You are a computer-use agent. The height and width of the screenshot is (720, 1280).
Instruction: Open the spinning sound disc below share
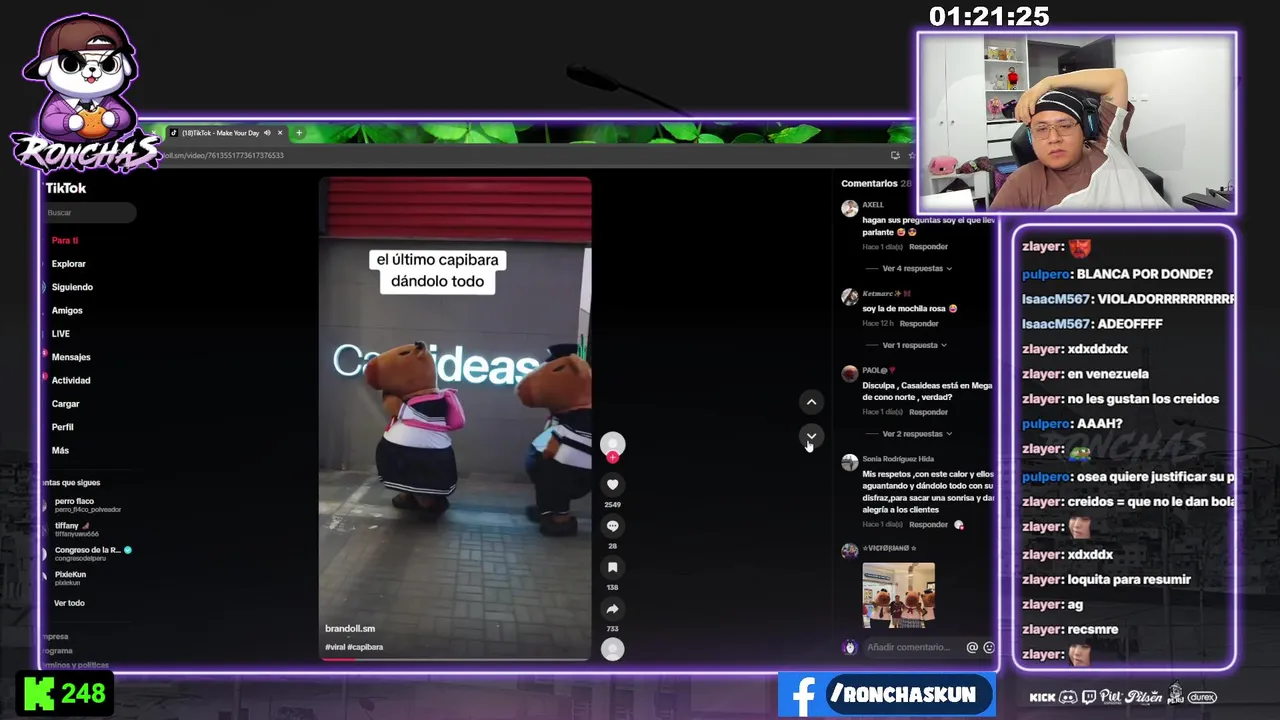click(613, 649)
